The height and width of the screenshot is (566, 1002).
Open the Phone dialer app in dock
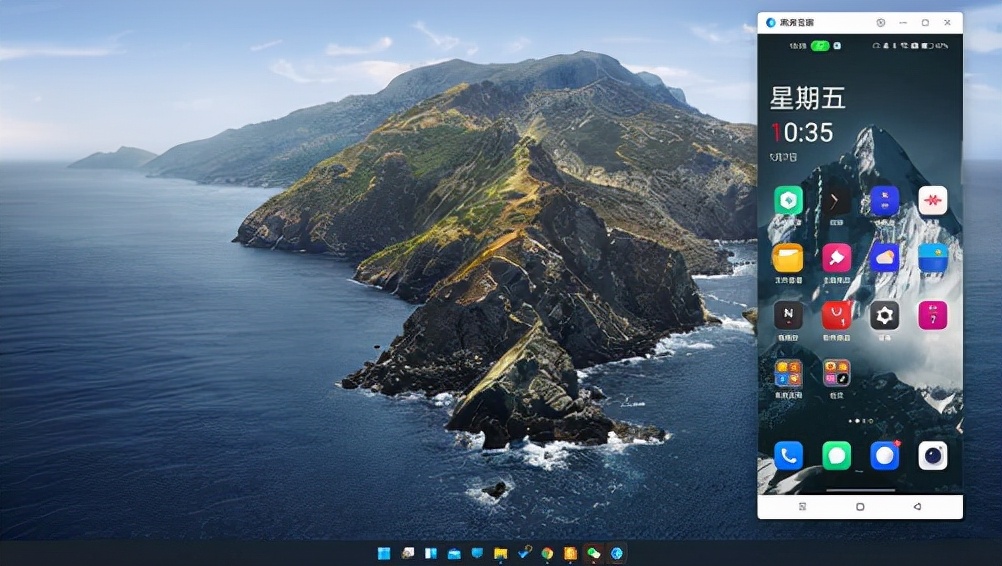pos(789,455)
